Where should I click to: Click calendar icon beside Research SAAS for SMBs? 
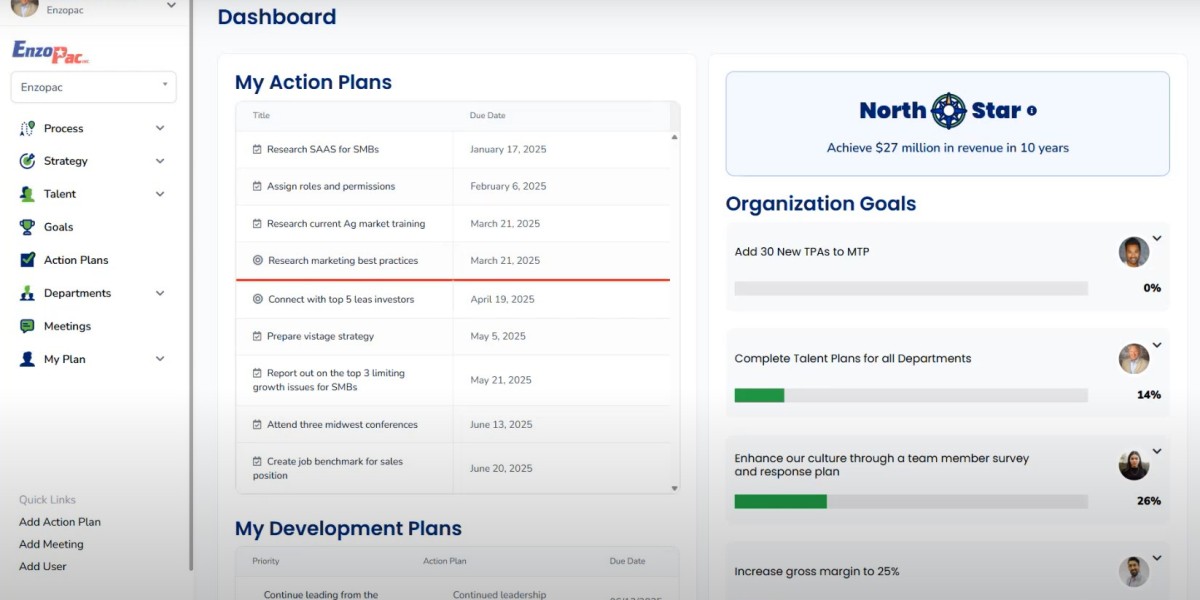click(257, 149)
